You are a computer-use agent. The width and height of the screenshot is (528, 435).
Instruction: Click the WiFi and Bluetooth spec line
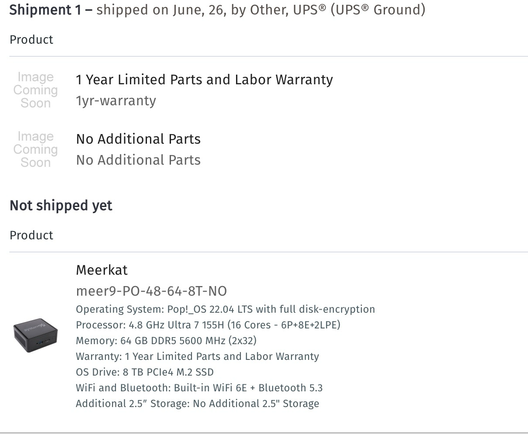point(199,388)
